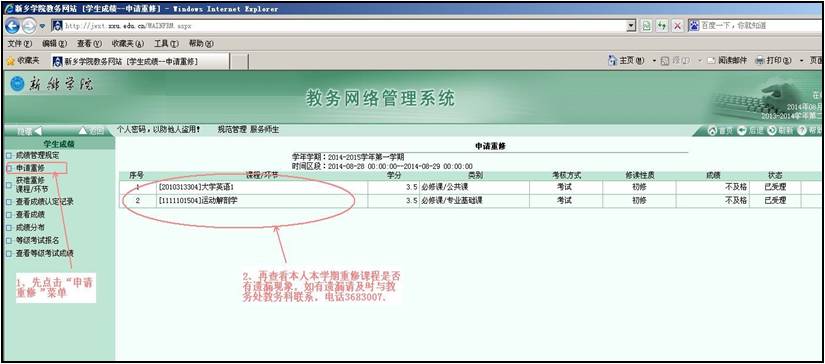The image size is (825, 364).
Task: Open the 编辑(E) menu
Action: [x=54, y=44]
